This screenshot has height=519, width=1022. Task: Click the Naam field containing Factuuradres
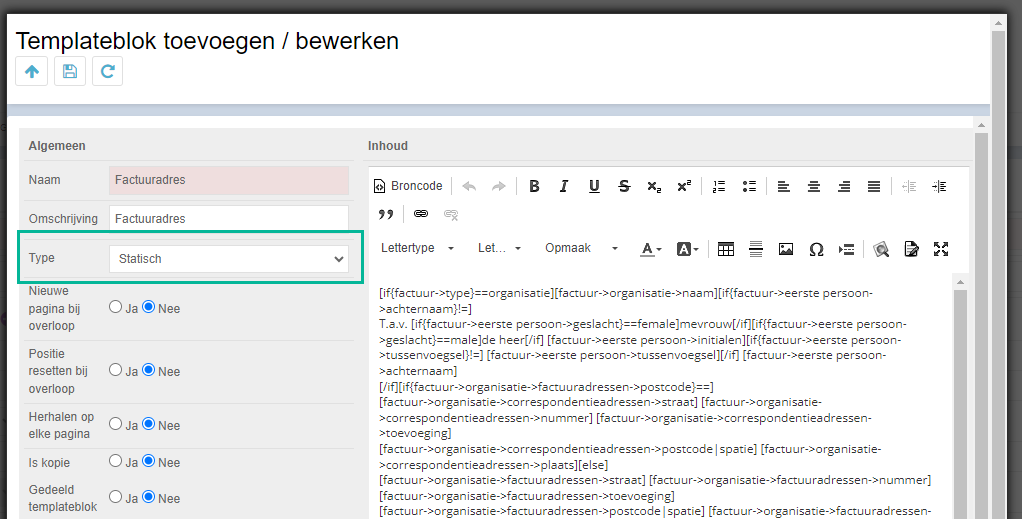click(x=229, y=180)
